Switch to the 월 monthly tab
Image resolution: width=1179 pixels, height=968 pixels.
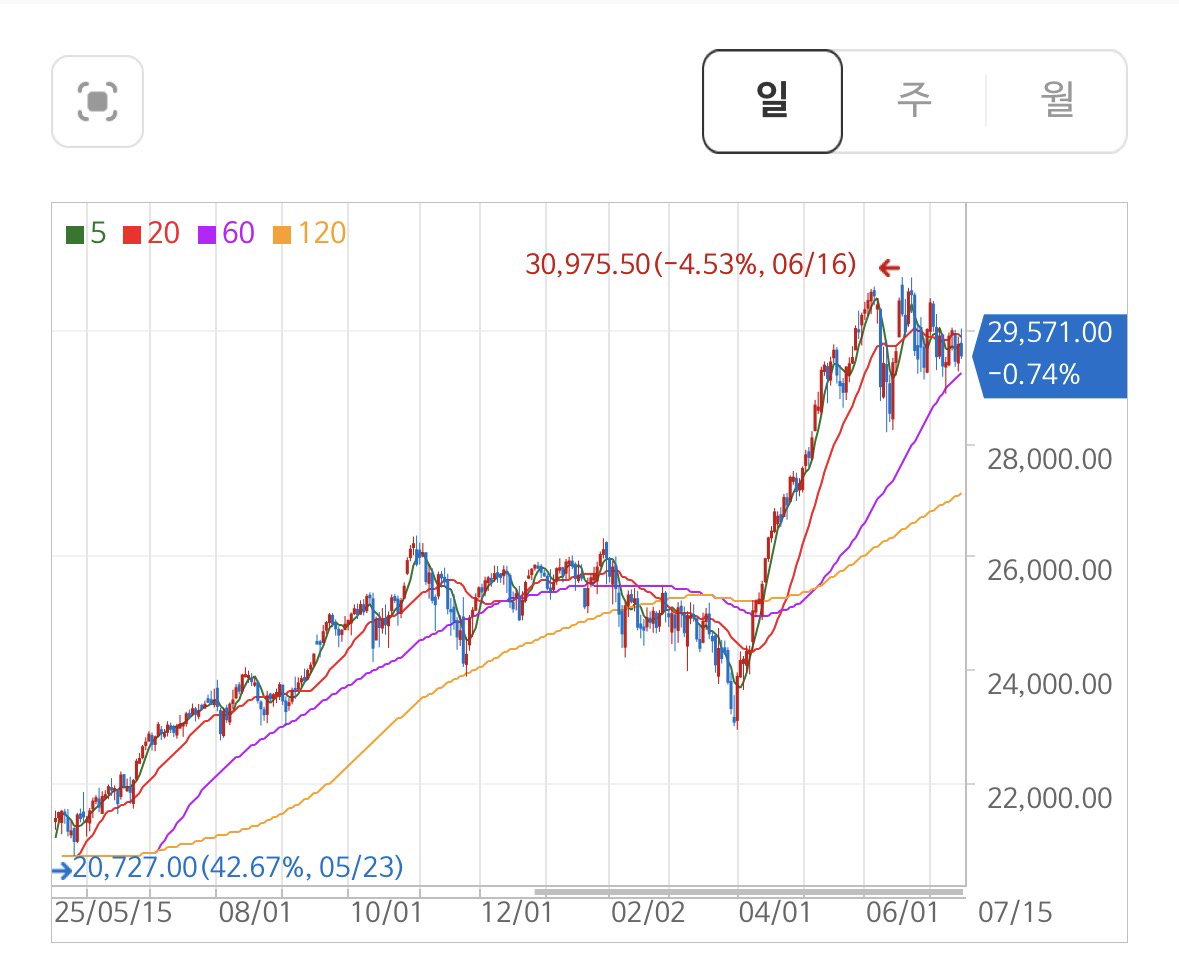1056,101
